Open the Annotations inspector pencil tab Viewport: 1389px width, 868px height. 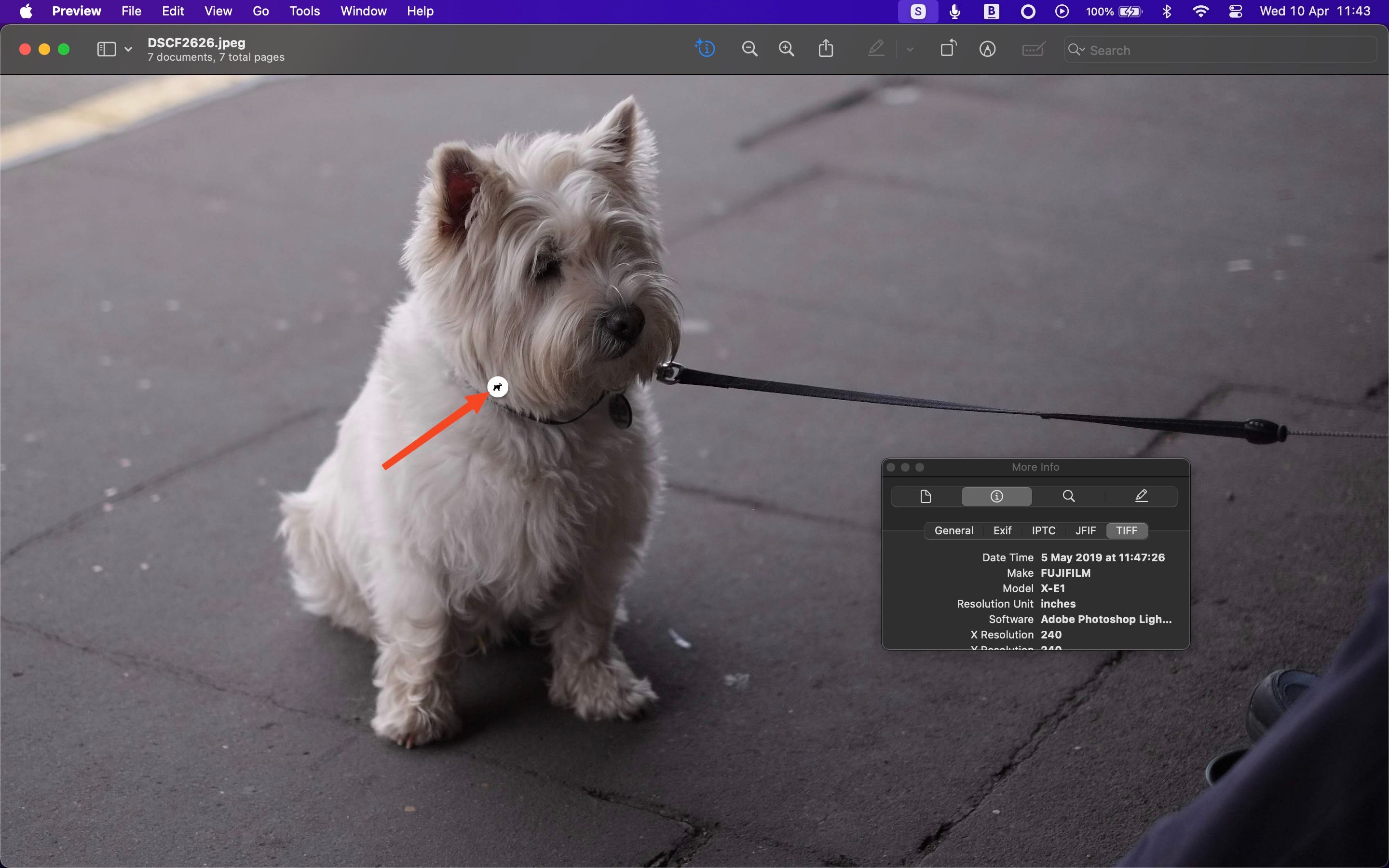(1141, 496)
